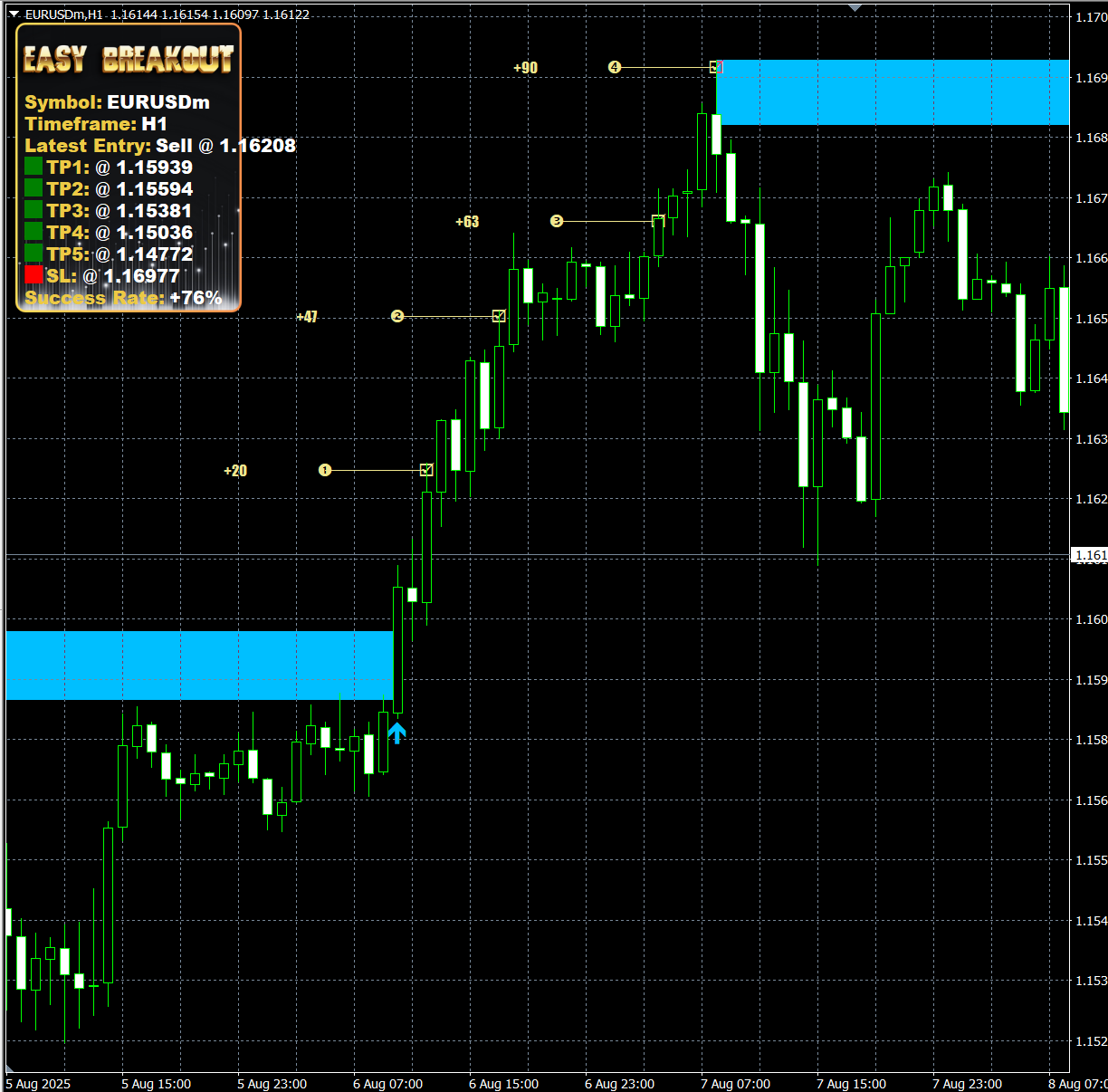Open the EURUSDm,H1 chart dropdown triangle
Viewport: 1108px width, 1092px height.
14,14
